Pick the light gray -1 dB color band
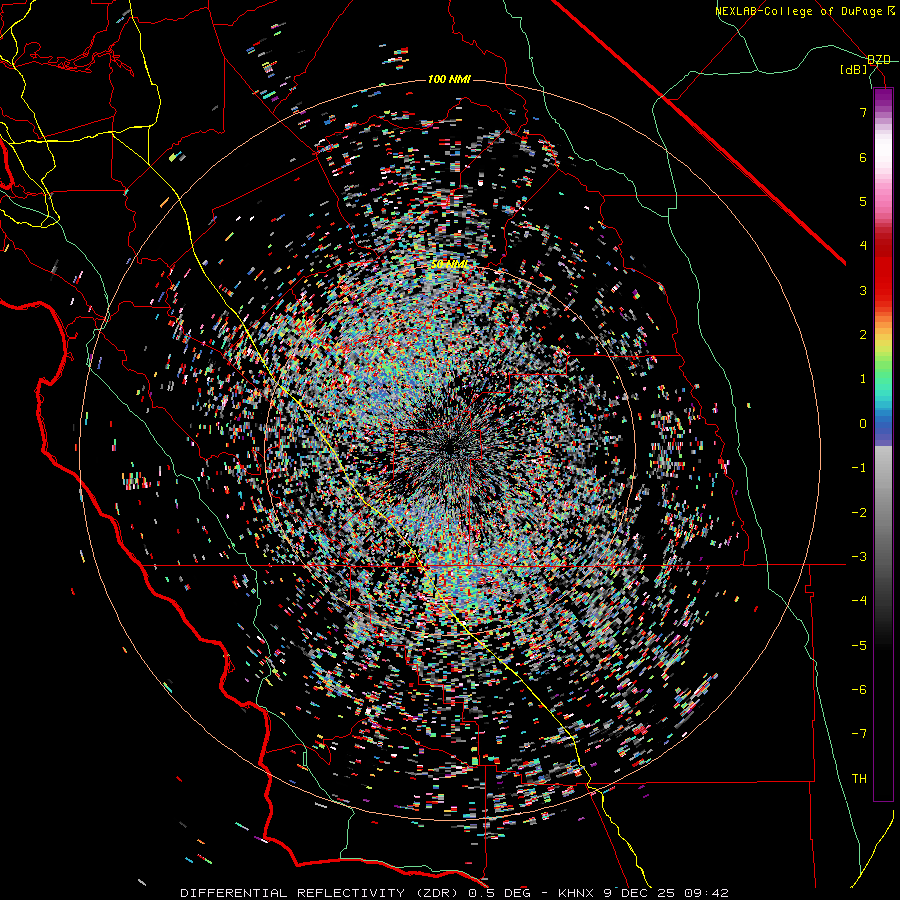This screenshot has height=900, width=900. [x=883, y=465]
